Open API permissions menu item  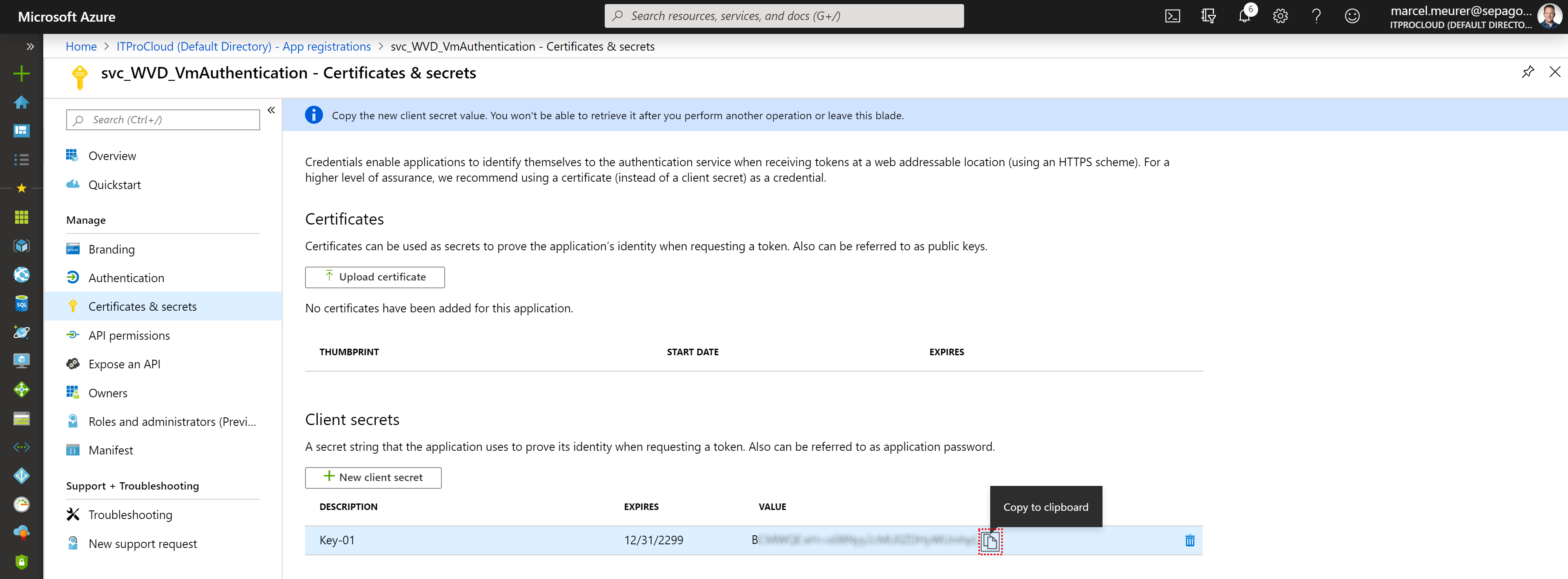coord(129,336)
